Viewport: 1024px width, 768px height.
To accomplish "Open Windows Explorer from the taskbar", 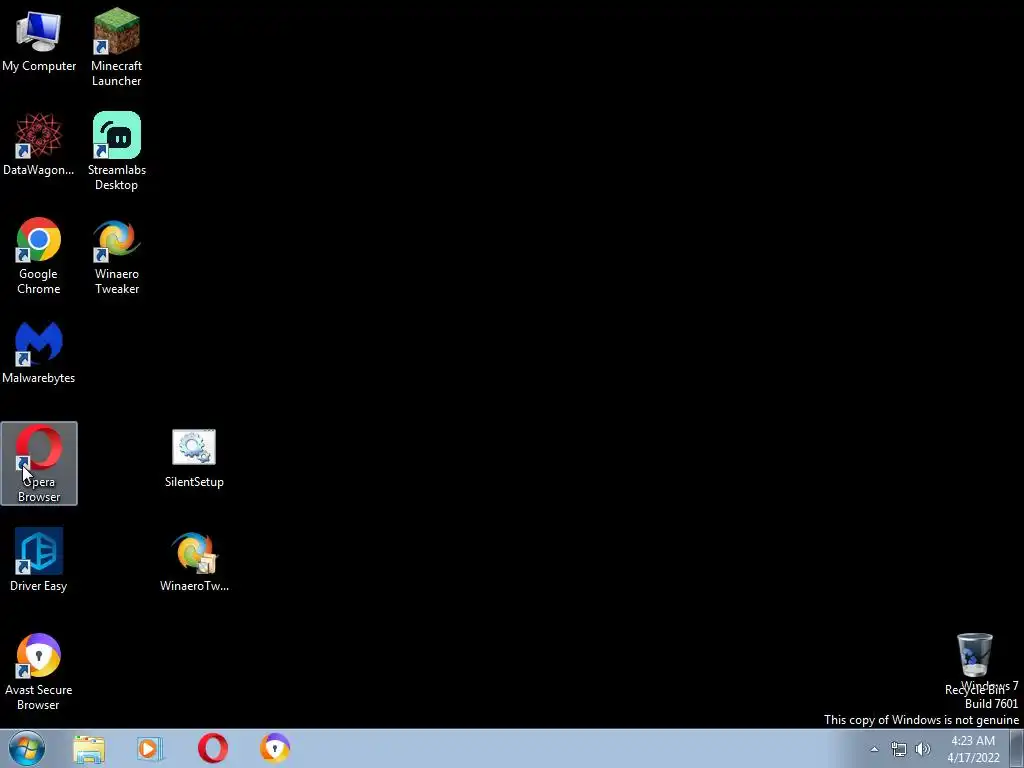I will click(89, 749).
